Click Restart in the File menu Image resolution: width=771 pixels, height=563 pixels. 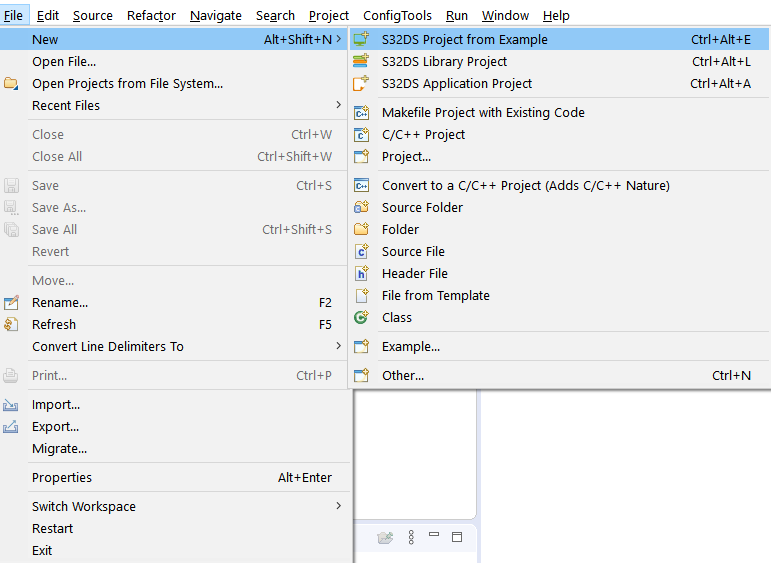click(x=52, y=529)
